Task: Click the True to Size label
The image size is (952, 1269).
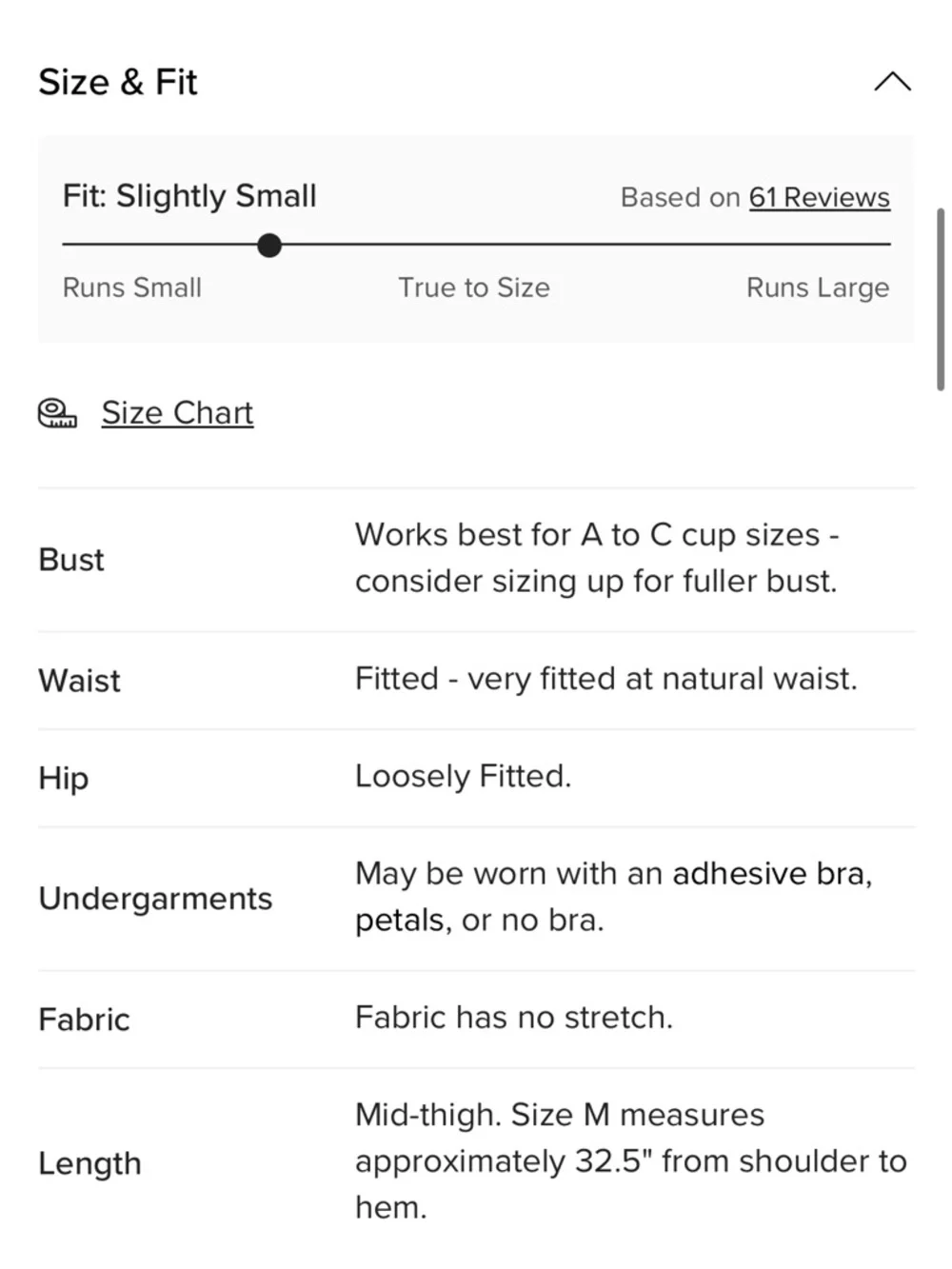Action: (473, 288)
